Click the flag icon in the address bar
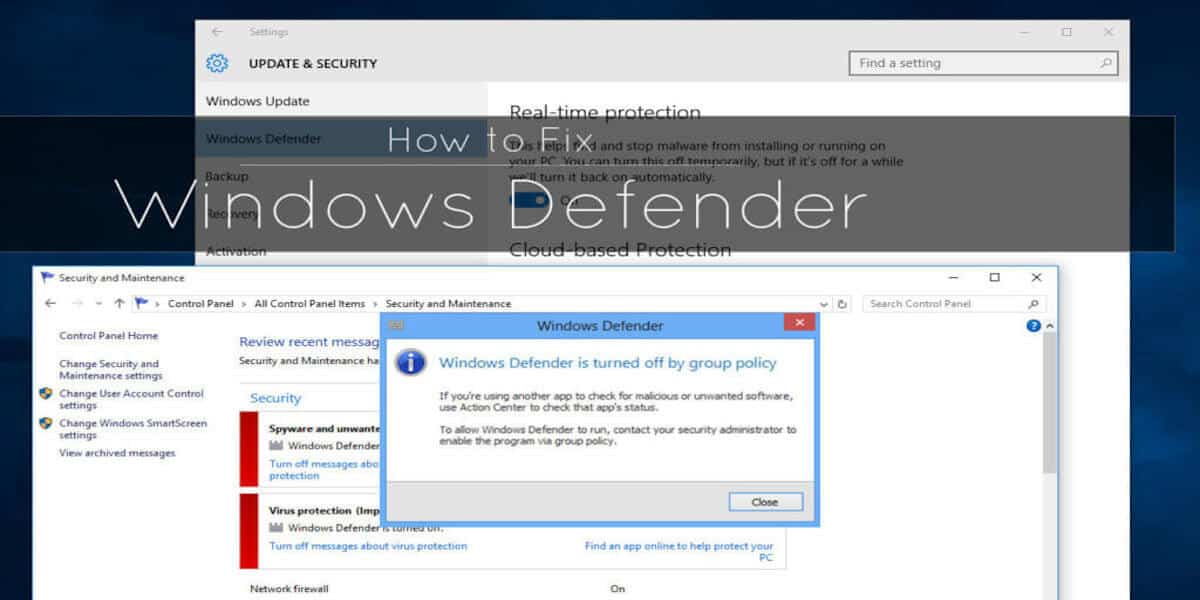Image resolution: width=1200 pixels, height=600 pixels. [140, 303]
